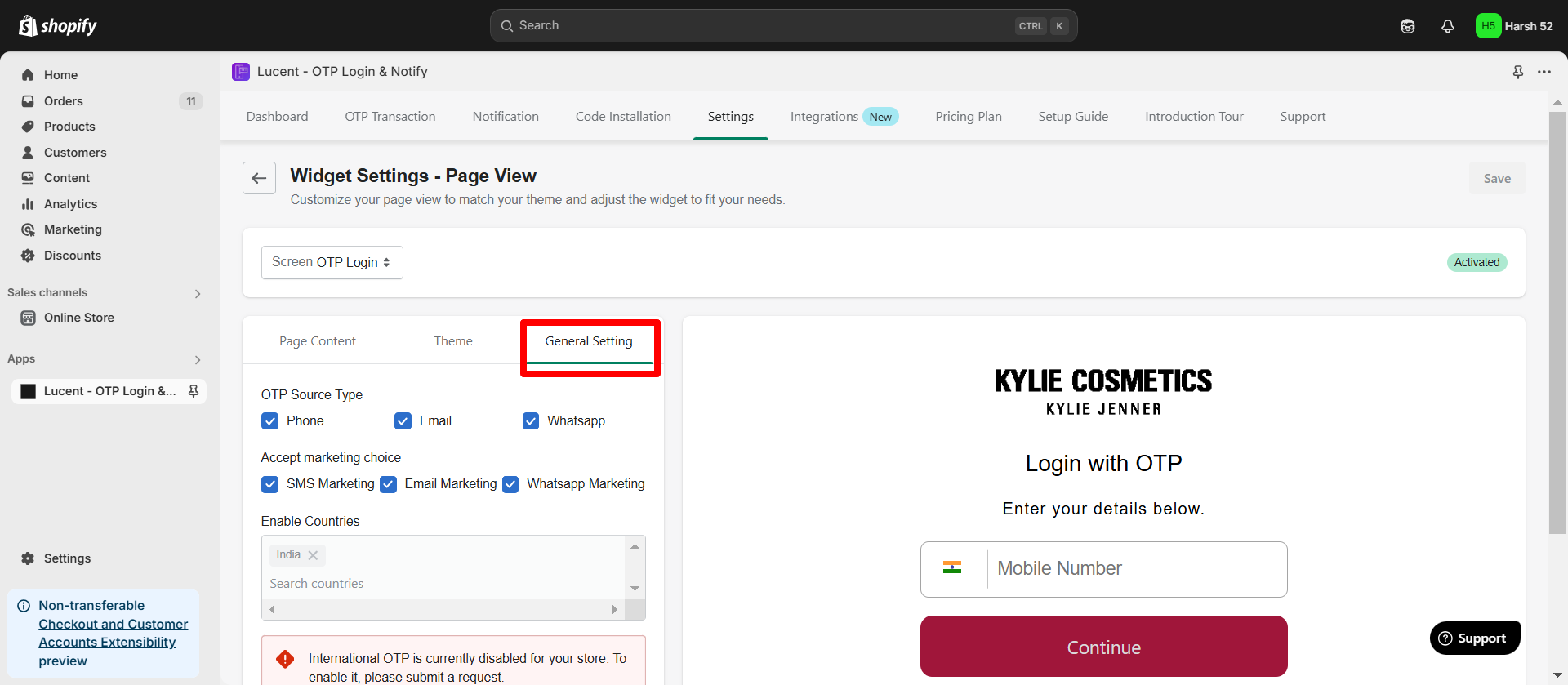Image resolution: width=1568 pixels, height=685 pixels.
Task: Switch to the Page Content tab
Action: [x=318, y=341]
